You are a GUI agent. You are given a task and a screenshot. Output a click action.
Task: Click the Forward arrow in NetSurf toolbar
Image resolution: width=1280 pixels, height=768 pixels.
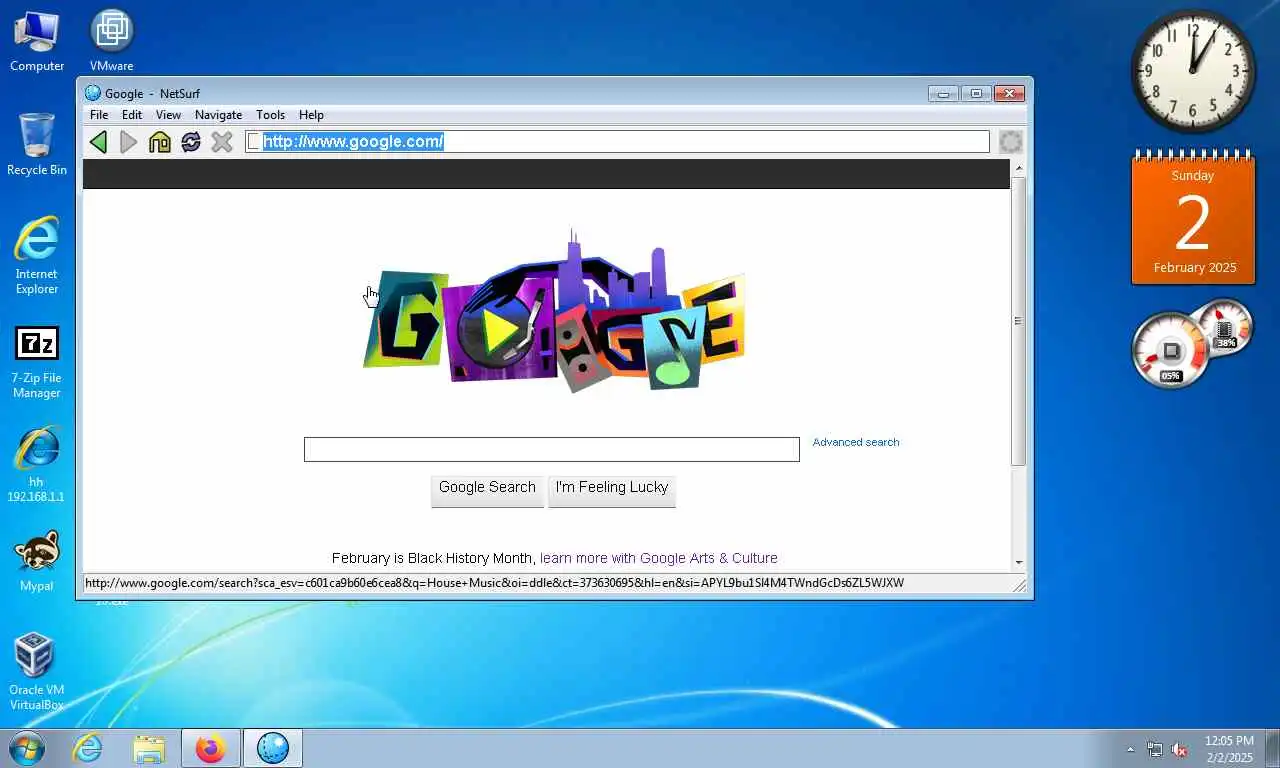[x=129, y=142]
